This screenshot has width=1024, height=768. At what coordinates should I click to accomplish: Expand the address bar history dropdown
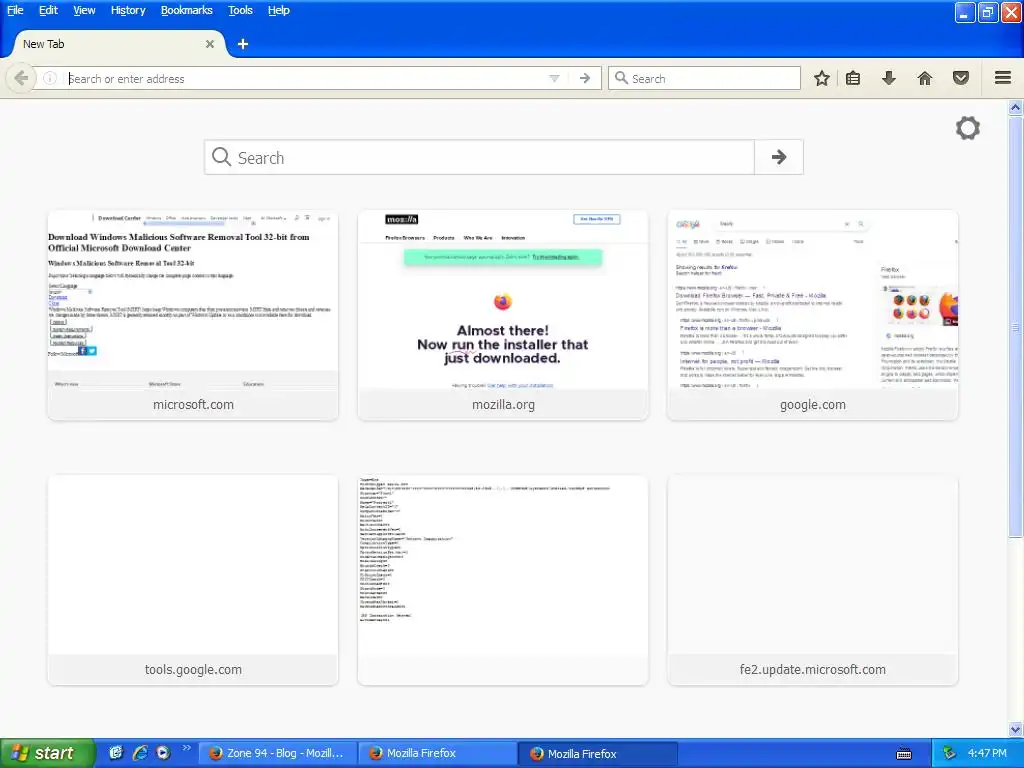pos(554,78)
